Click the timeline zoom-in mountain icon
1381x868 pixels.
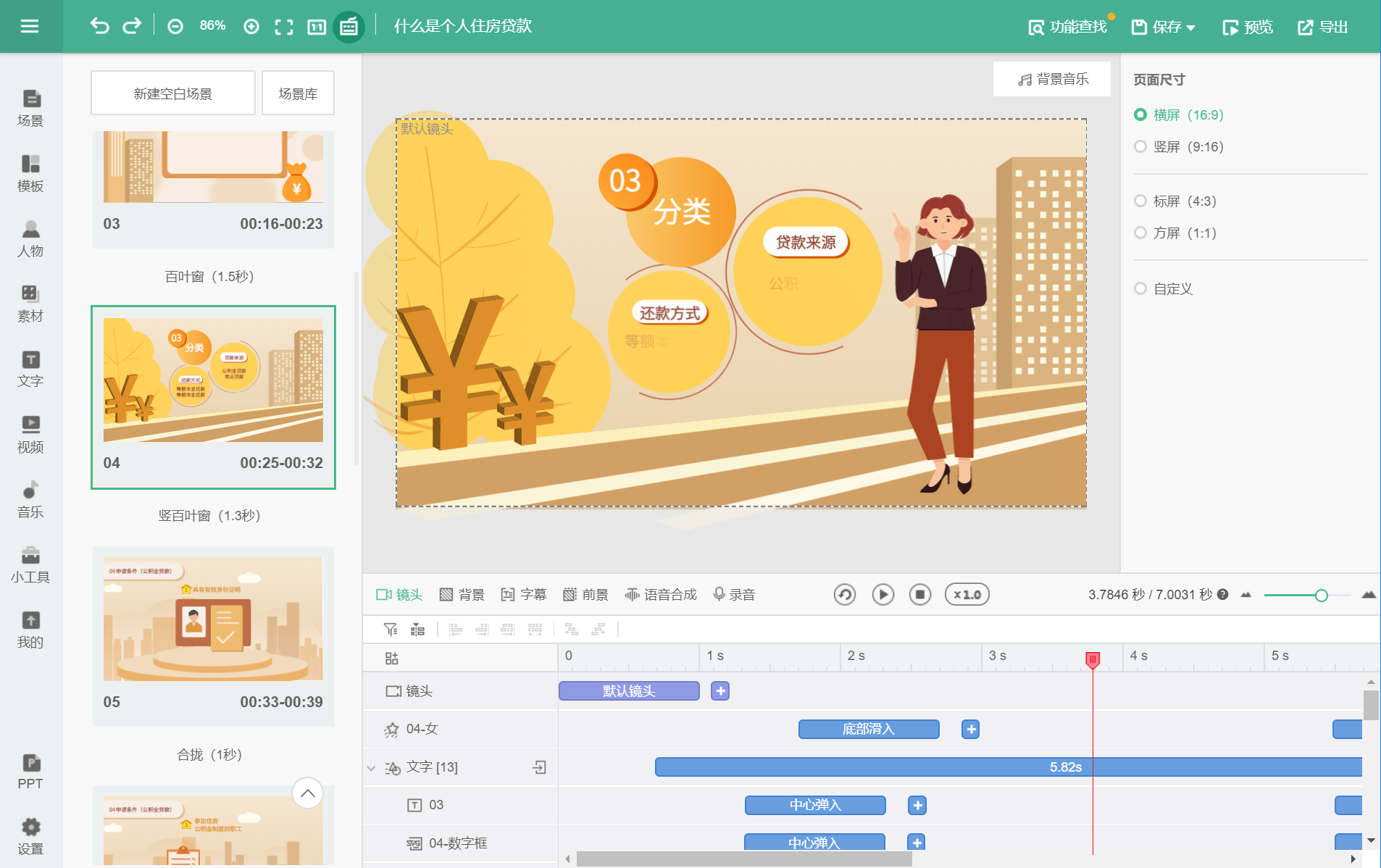1368,595
